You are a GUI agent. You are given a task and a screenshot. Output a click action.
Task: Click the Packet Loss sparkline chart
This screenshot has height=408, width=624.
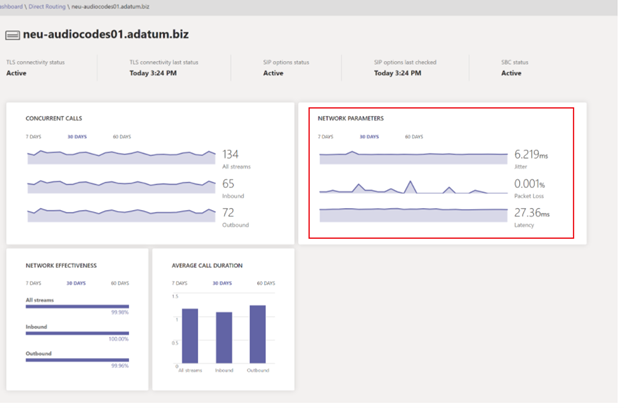(413, 187)
